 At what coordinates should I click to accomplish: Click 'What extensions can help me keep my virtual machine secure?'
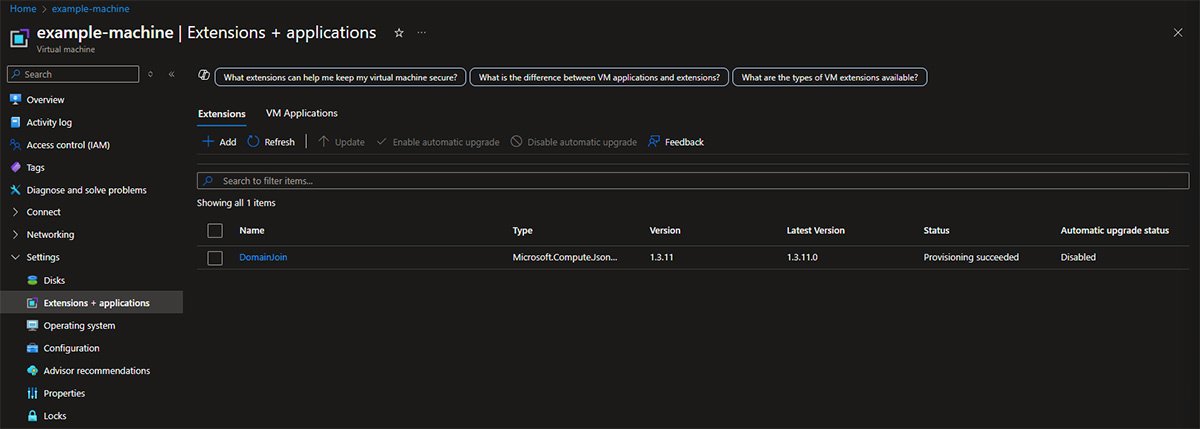pos(340,77)
